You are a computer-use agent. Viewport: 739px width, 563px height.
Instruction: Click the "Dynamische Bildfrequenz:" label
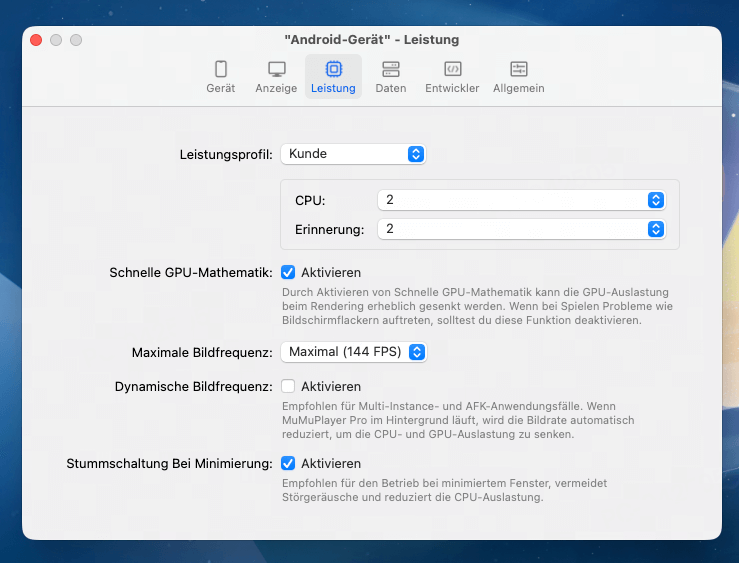coord(194,387)
